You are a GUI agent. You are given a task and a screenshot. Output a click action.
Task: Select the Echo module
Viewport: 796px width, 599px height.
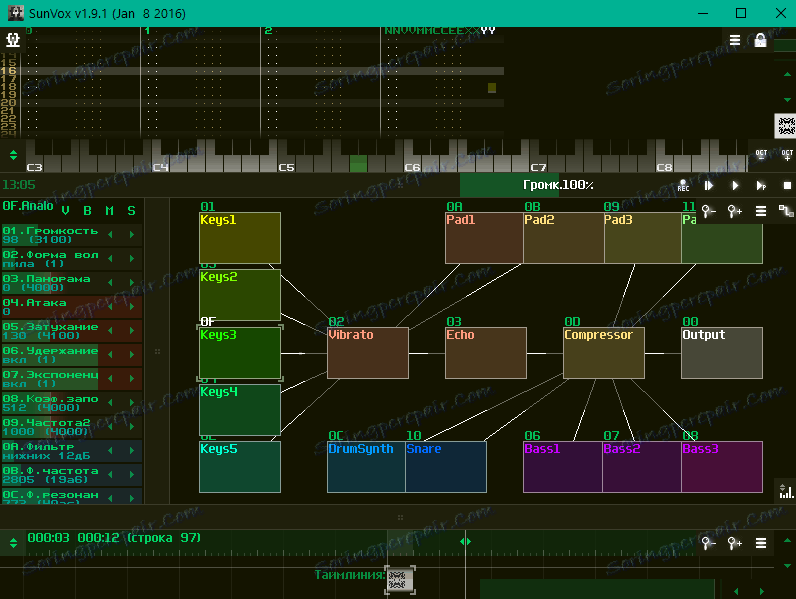(x=486, y=353)
